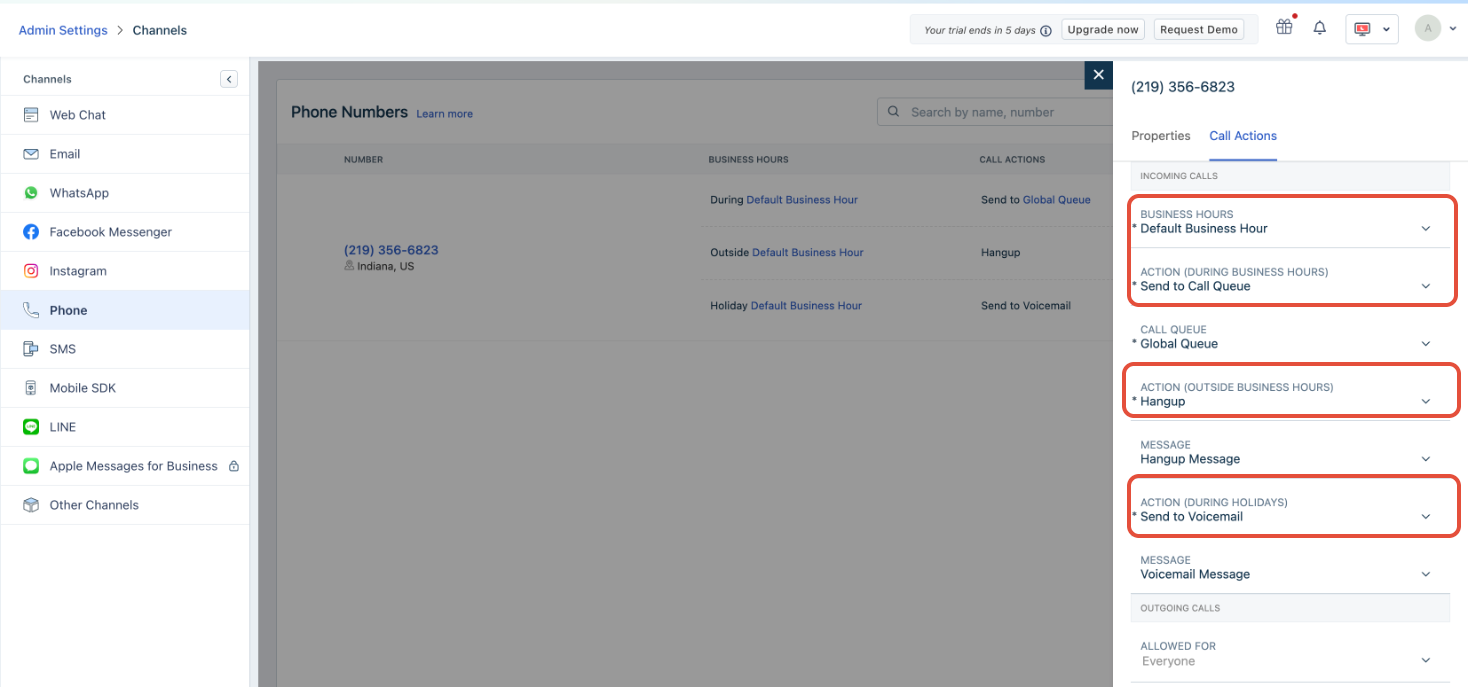This screenshot has height=687, width=1468.
Task: Open the screen status dropdown in header
Action: tap(1371, 29)
